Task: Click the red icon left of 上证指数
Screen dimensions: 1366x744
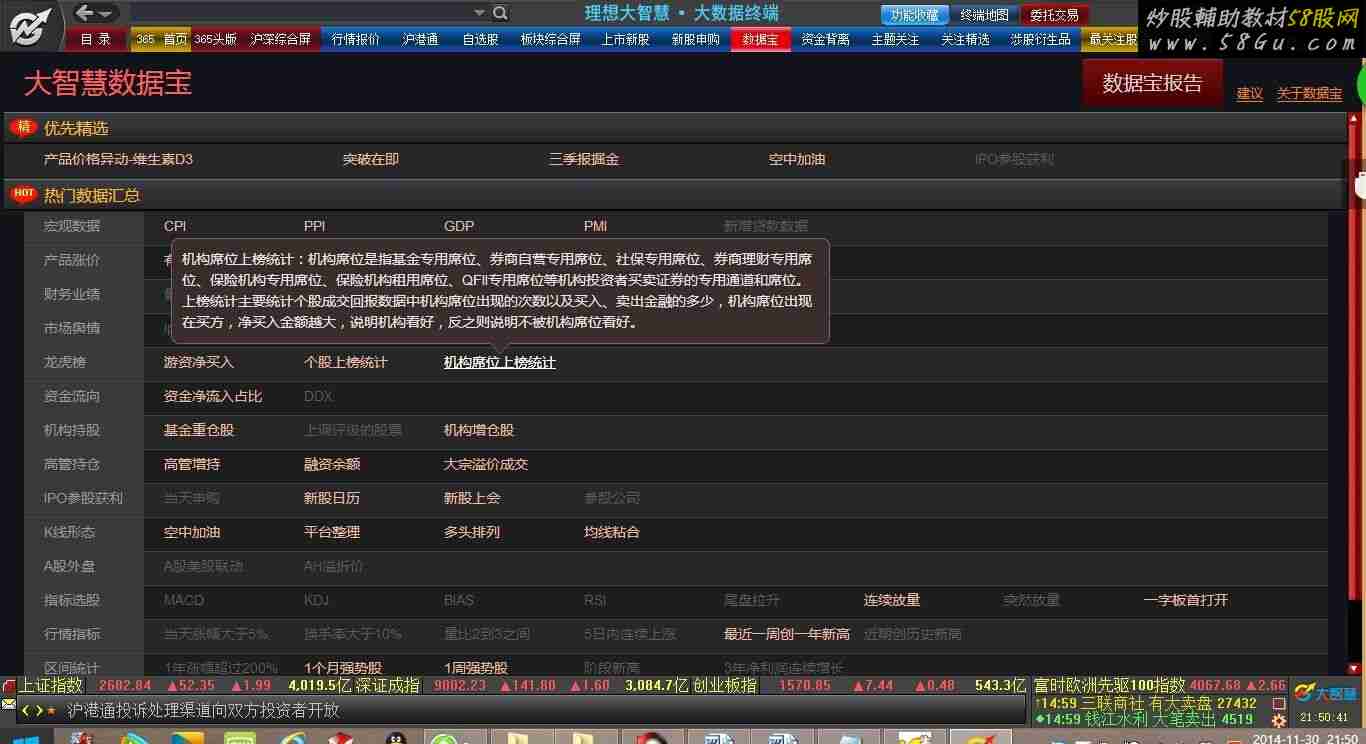Action: pos(9,686)
